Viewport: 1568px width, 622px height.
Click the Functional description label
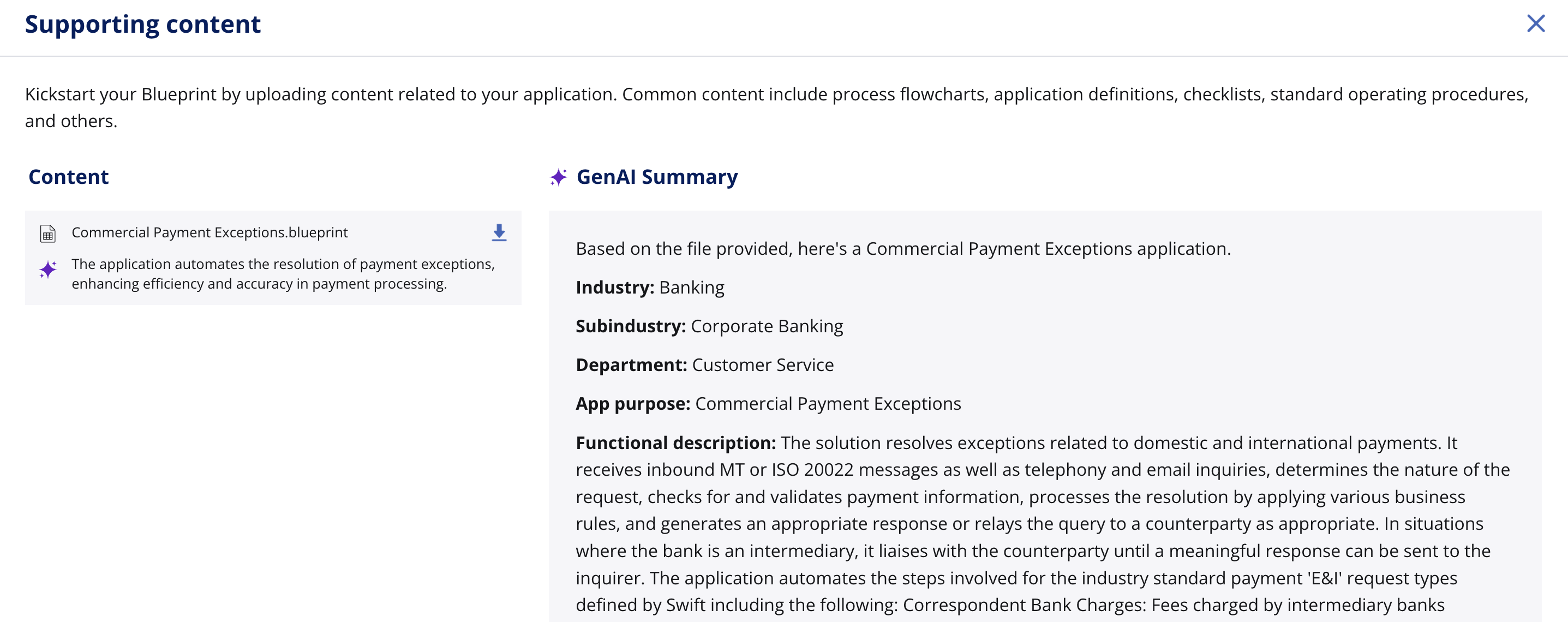(x=675, y=442)
